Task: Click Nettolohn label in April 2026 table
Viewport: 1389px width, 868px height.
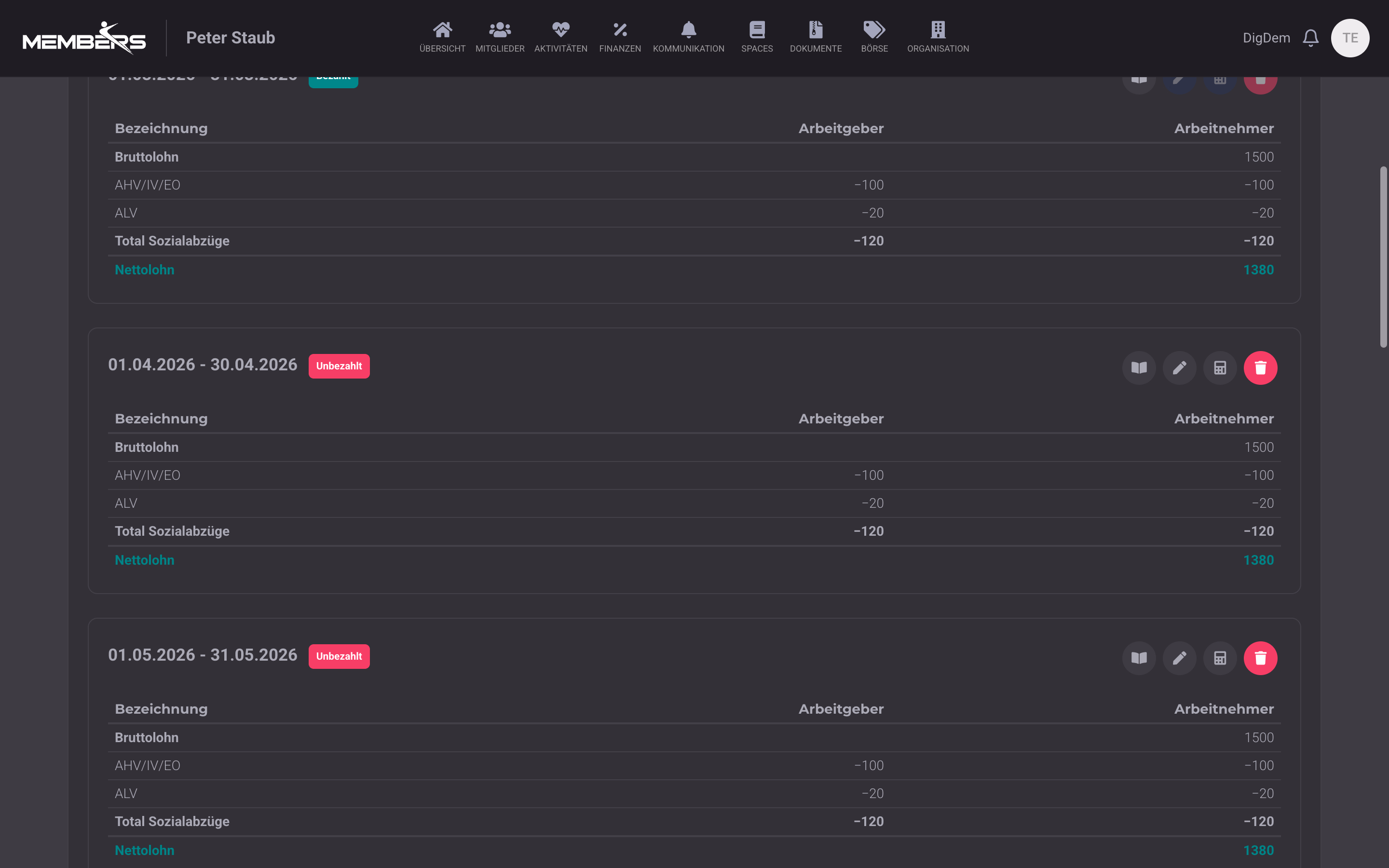Action: [x=144, y=560]
